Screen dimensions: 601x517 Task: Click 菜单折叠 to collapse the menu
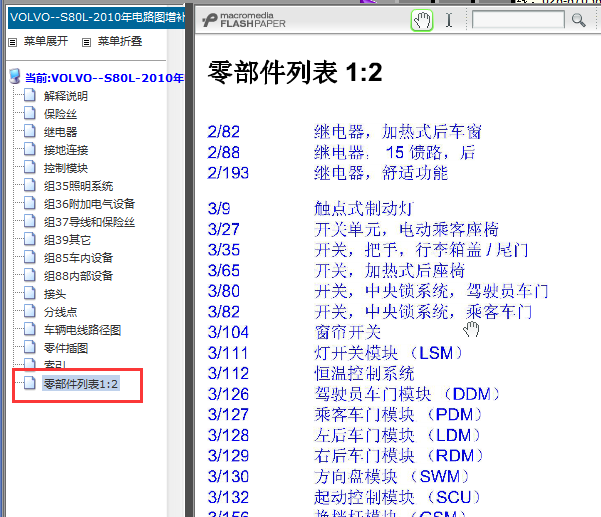pos(120,41)
